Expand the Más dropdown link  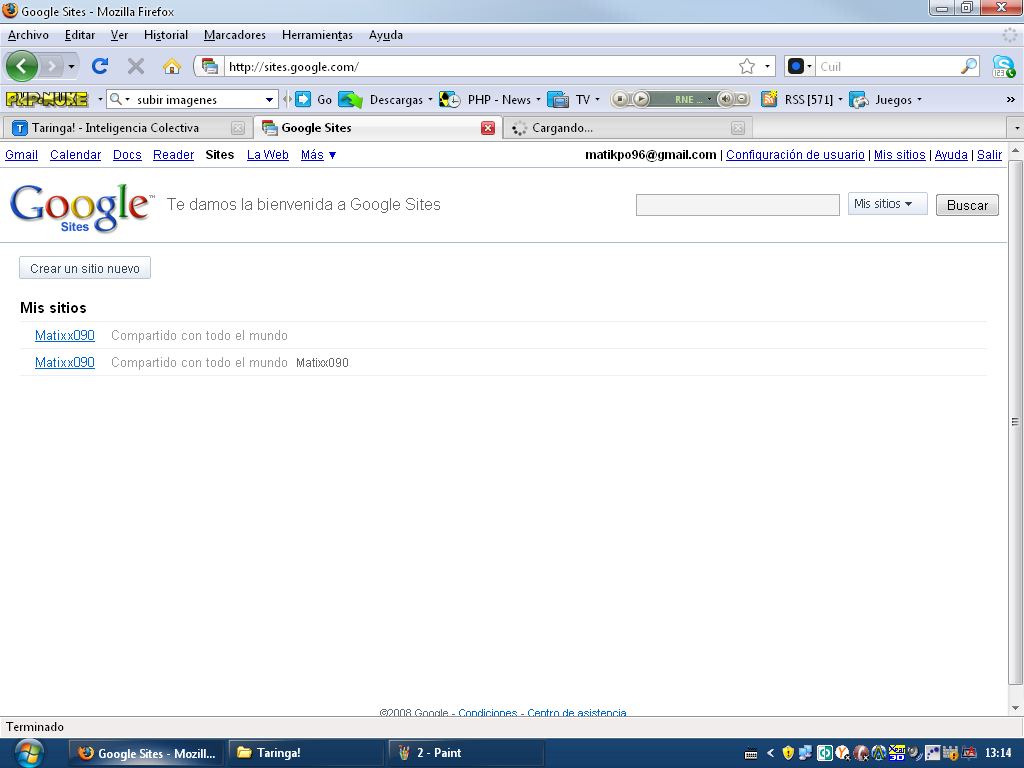[319, 155]
